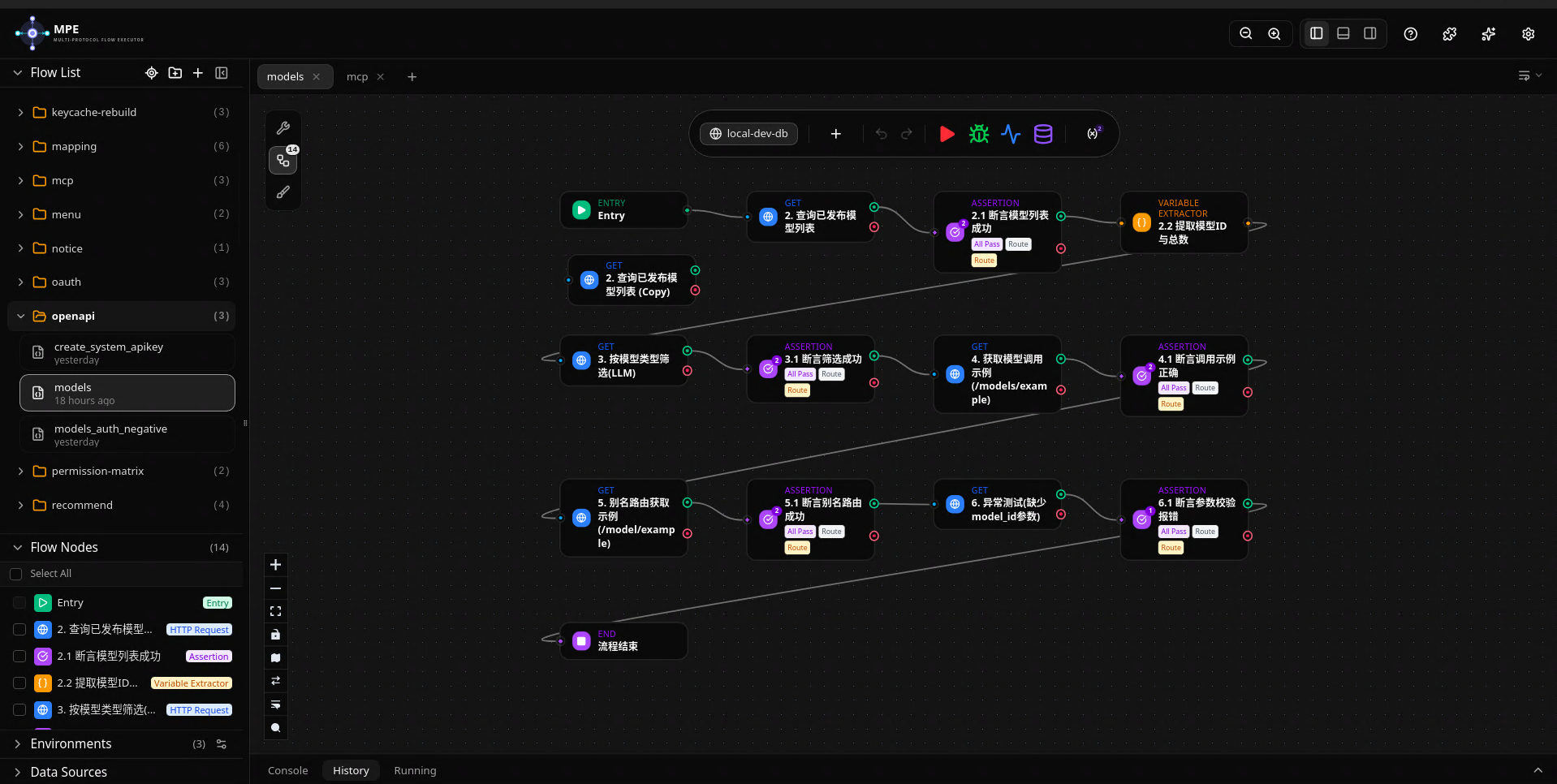Toggle the canvas lock icon
This screenshot has width=1557, height=784.
(276, 635)
